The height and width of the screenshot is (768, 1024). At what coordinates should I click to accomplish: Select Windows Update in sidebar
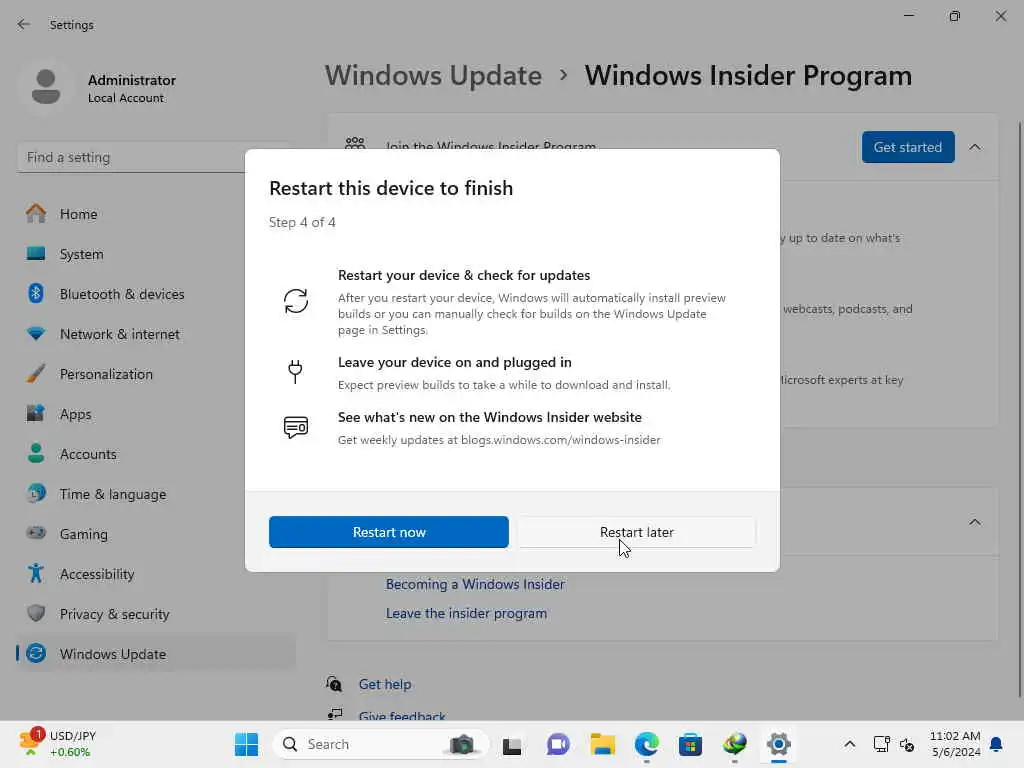point(155,654)
